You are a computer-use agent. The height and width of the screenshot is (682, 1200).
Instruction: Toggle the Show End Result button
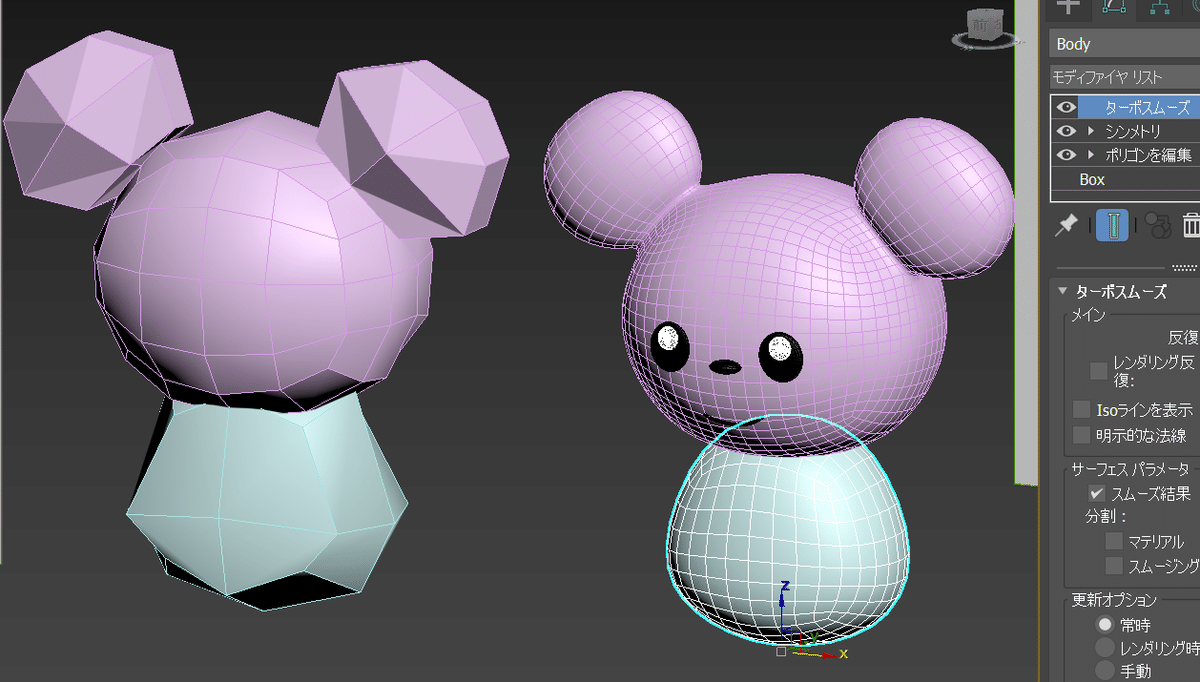[x=1112, y=225]
